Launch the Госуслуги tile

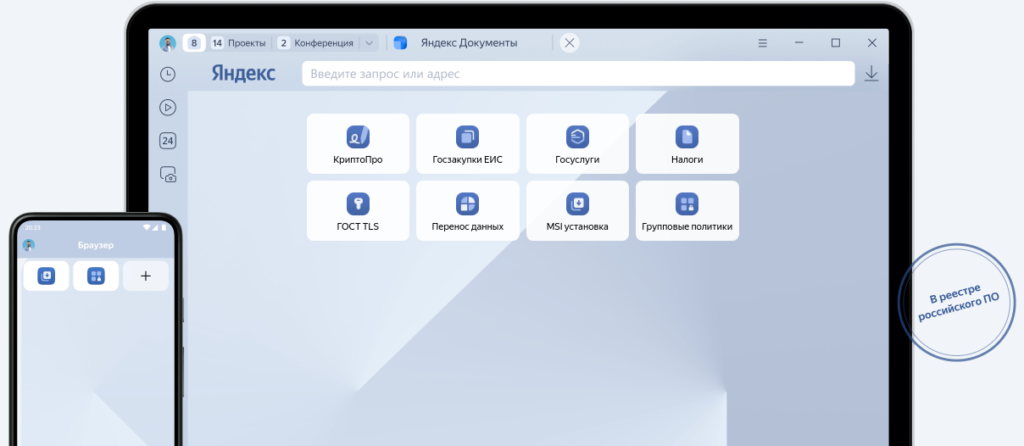click(577, 144)
